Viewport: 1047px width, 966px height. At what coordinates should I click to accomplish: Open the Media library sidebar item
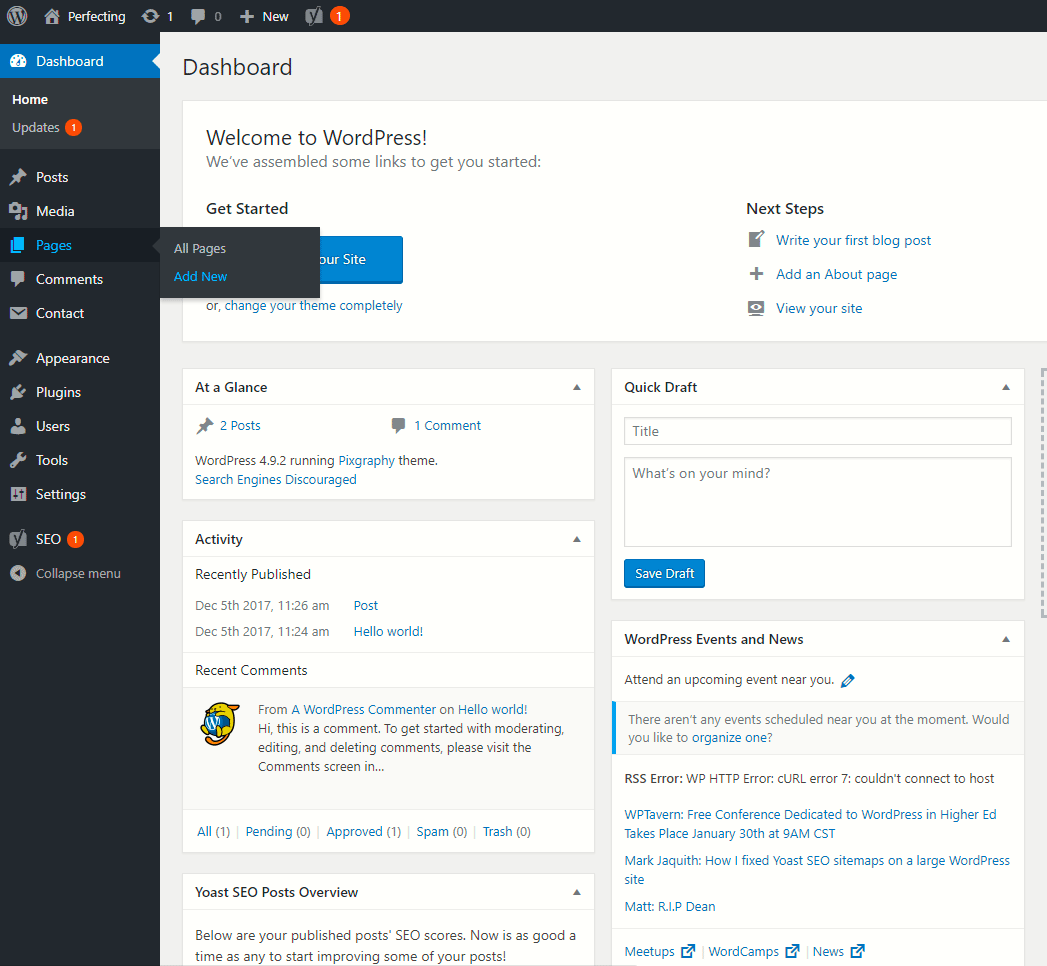tap(55, 211)
